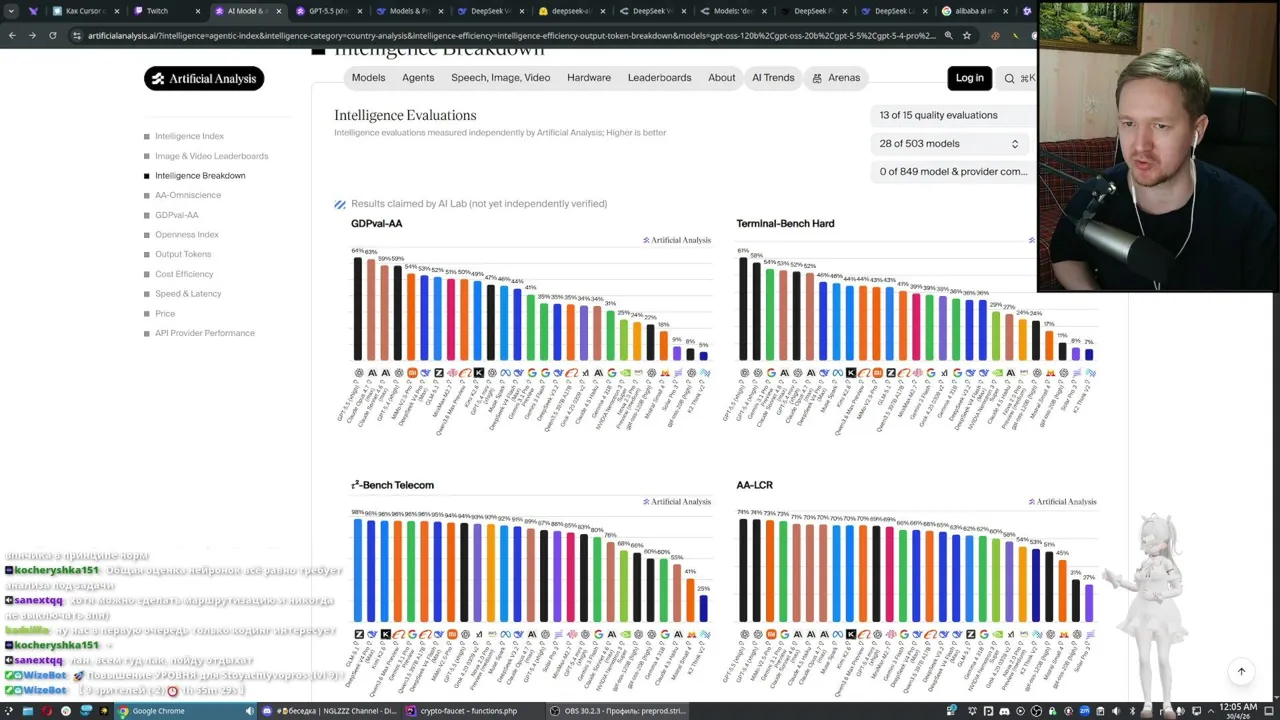Image resolution: width=1280 pixels, height=720 pixels.
Task: Click the browser forward arrow
Action: click(x=31, y=35)
